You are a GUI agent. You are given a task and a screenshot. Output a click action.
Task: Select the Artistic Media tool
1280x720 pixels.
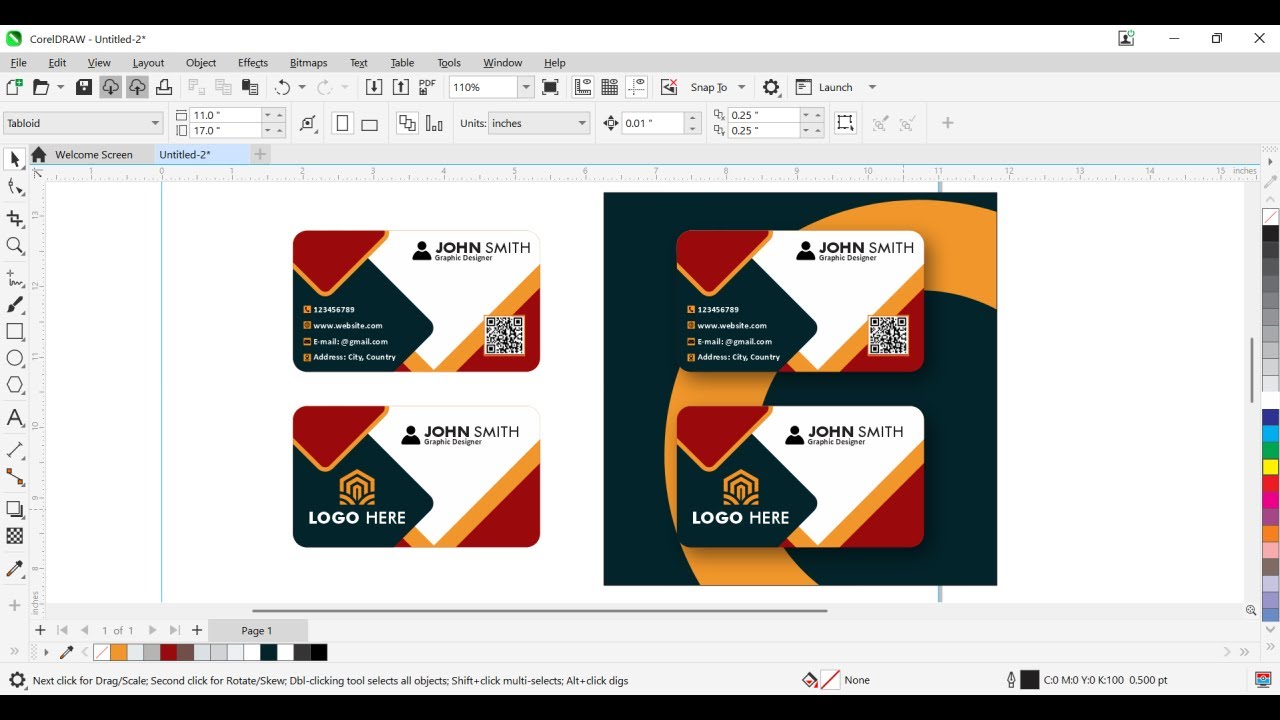(14, 305)
